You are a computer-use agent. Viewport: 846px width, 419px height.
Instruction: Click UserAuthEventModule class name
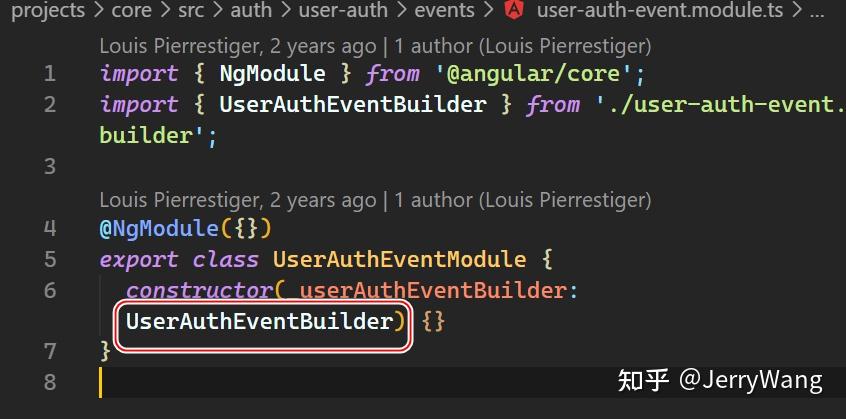399,259
